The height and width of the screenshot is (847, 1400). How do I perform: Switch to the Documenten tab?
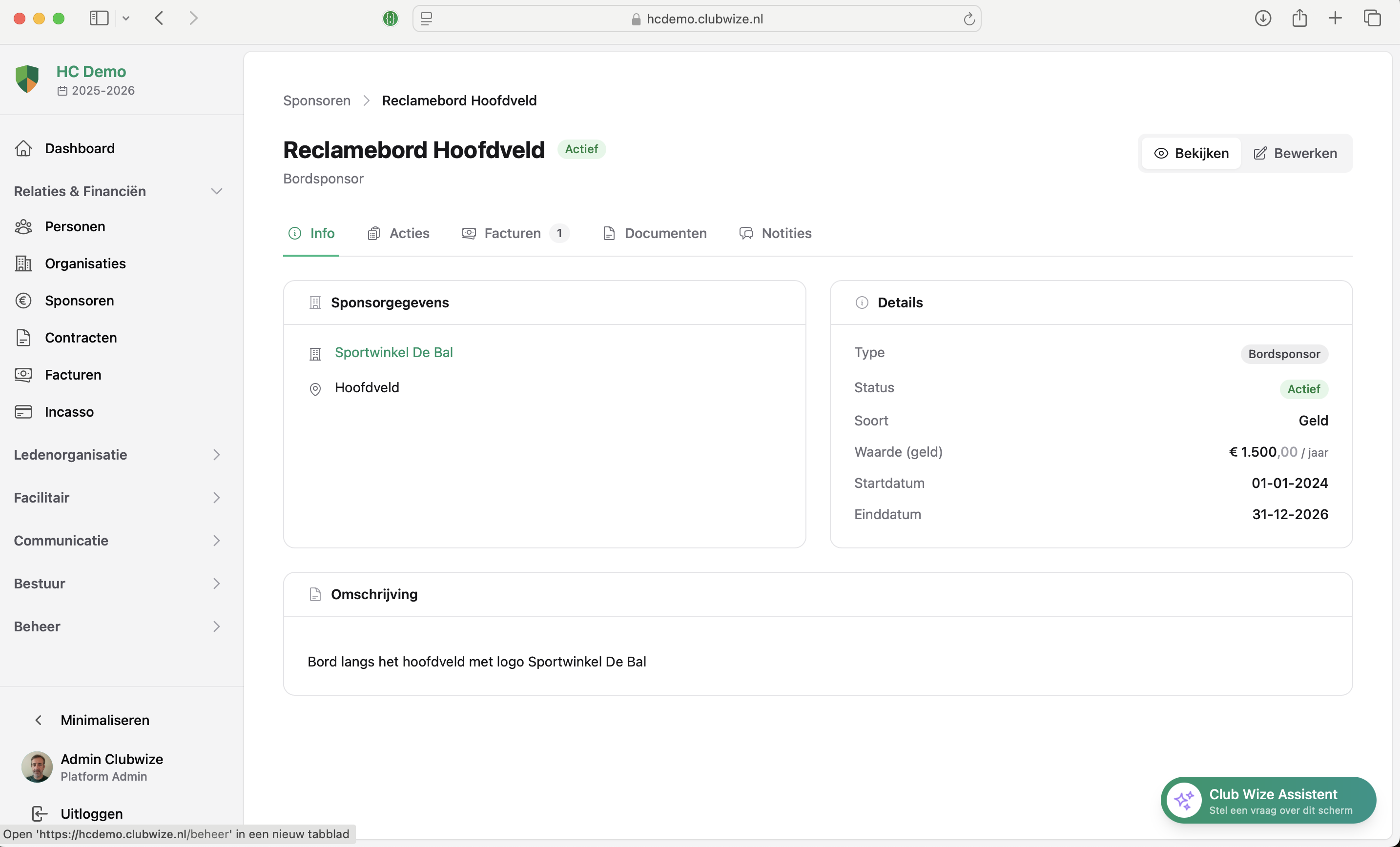[655, 234]
